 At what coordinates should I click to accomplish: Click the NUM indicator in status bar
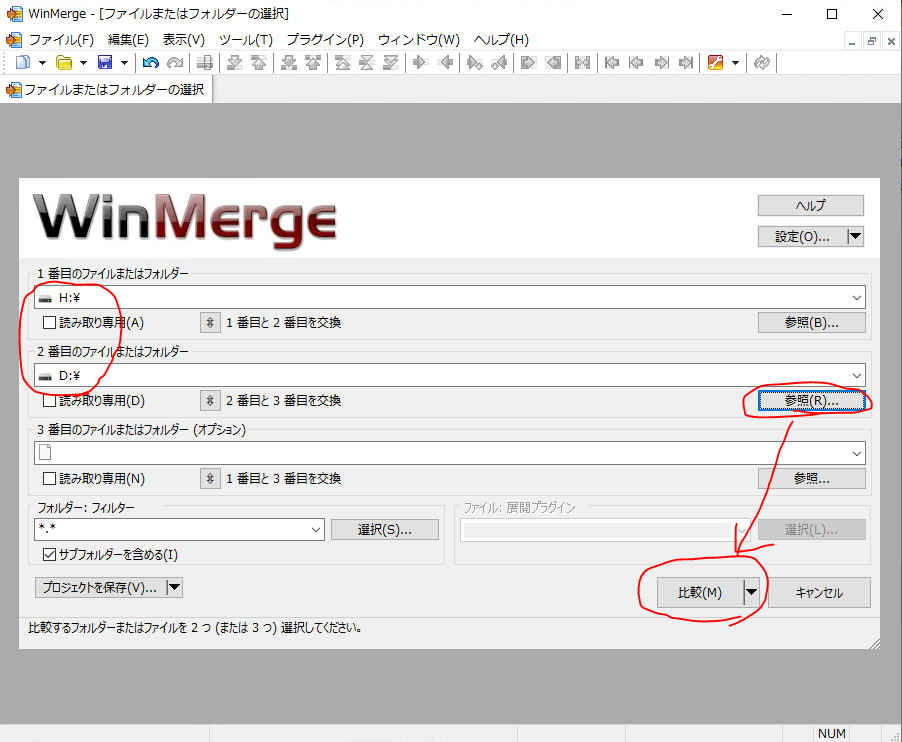click(832, 733)
